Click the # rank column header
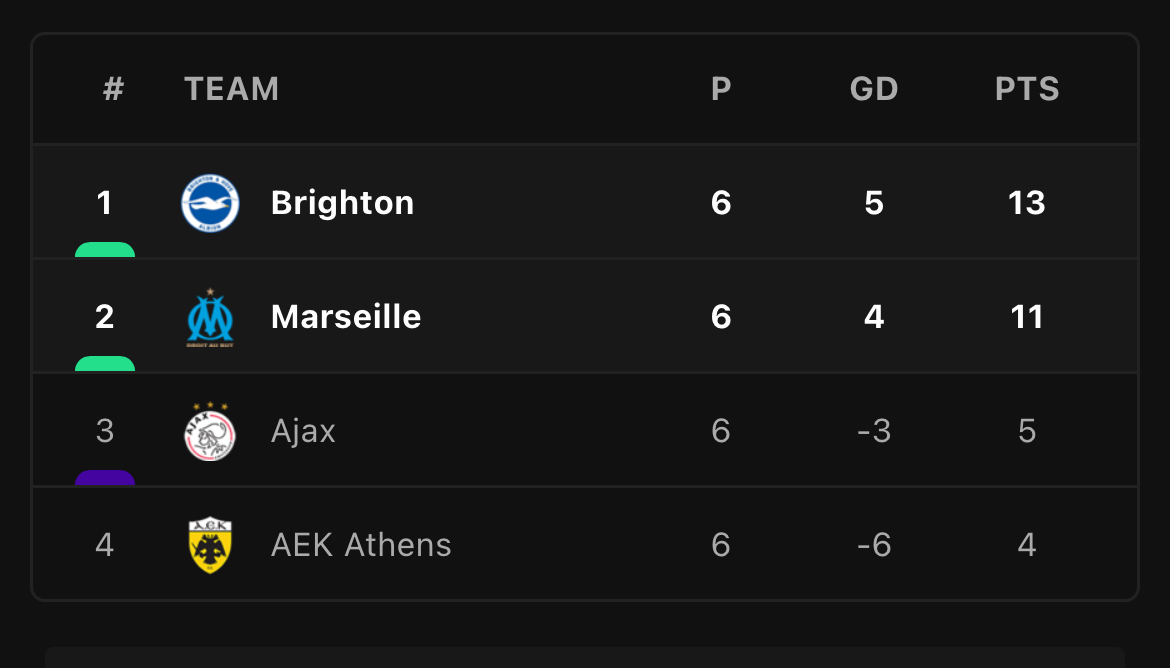 click(x=113, y=89)
